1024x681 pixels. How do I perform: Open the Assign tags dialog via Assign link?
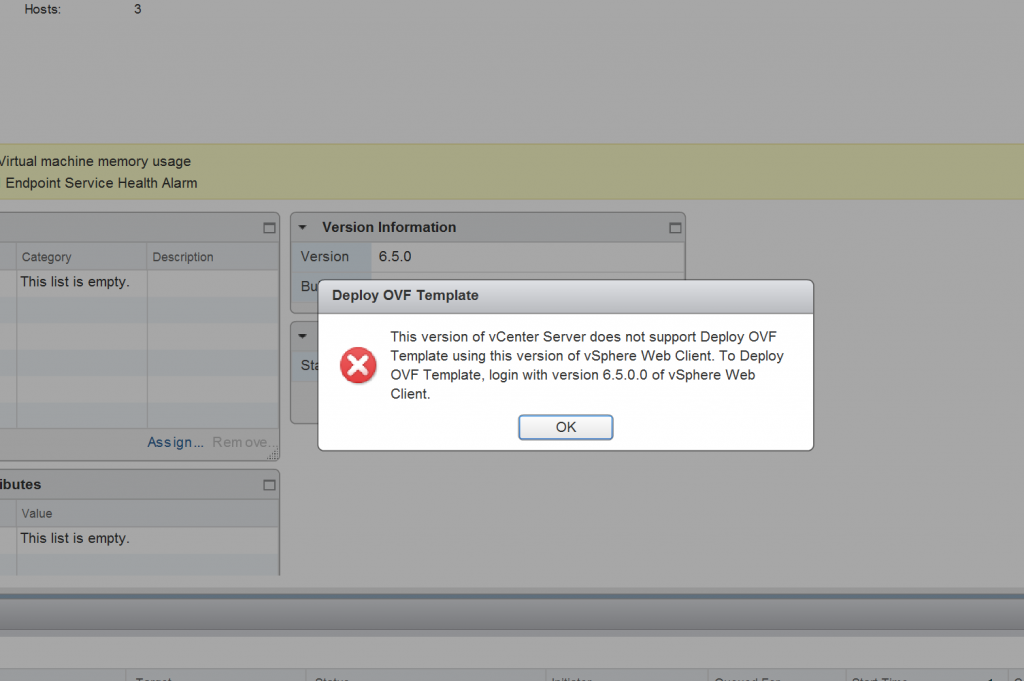[x=175, y=442]
